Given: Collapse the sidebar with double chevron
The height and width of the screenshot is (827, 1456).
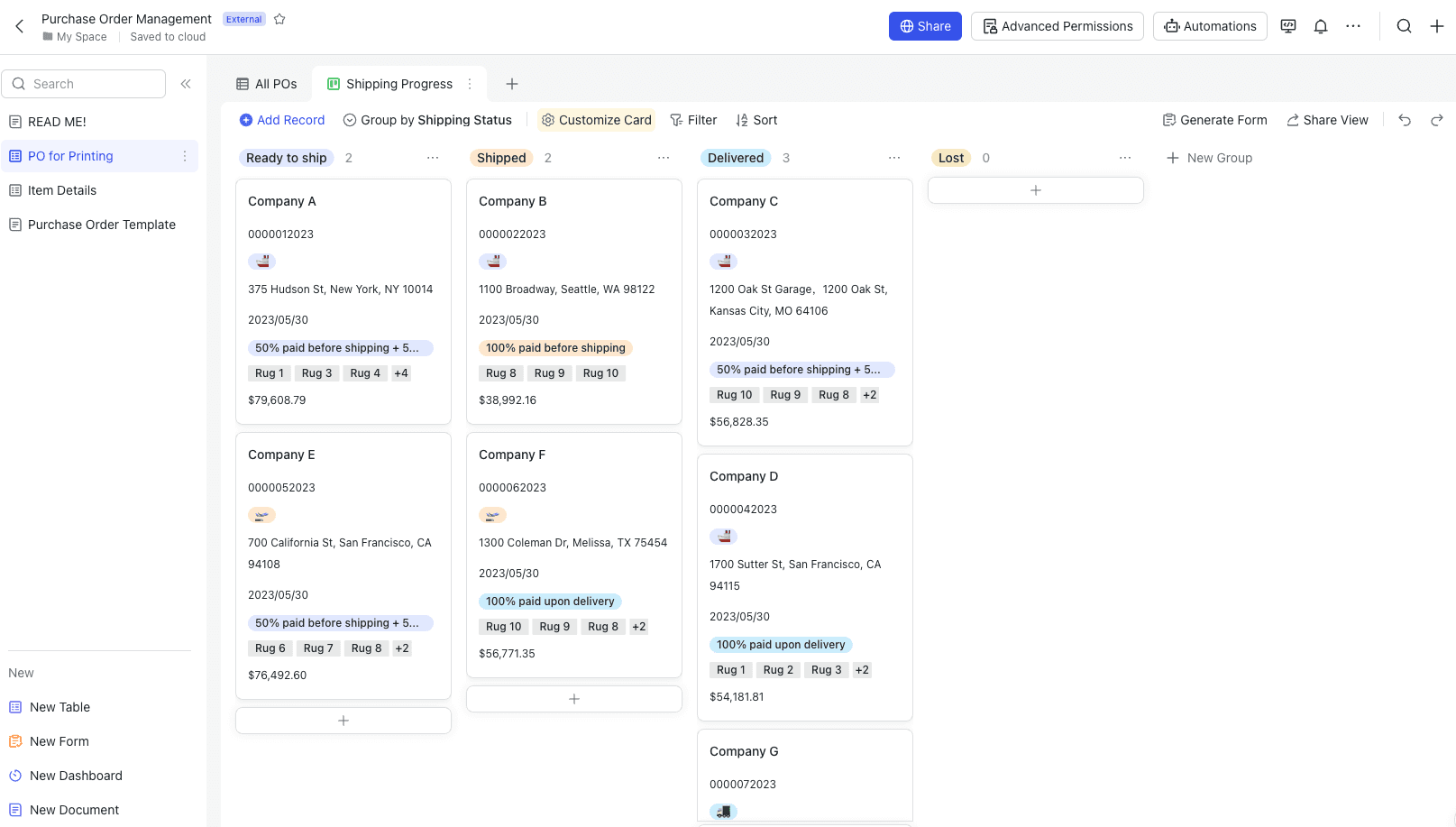Looking at the screenshot, I should pos(186,84).
